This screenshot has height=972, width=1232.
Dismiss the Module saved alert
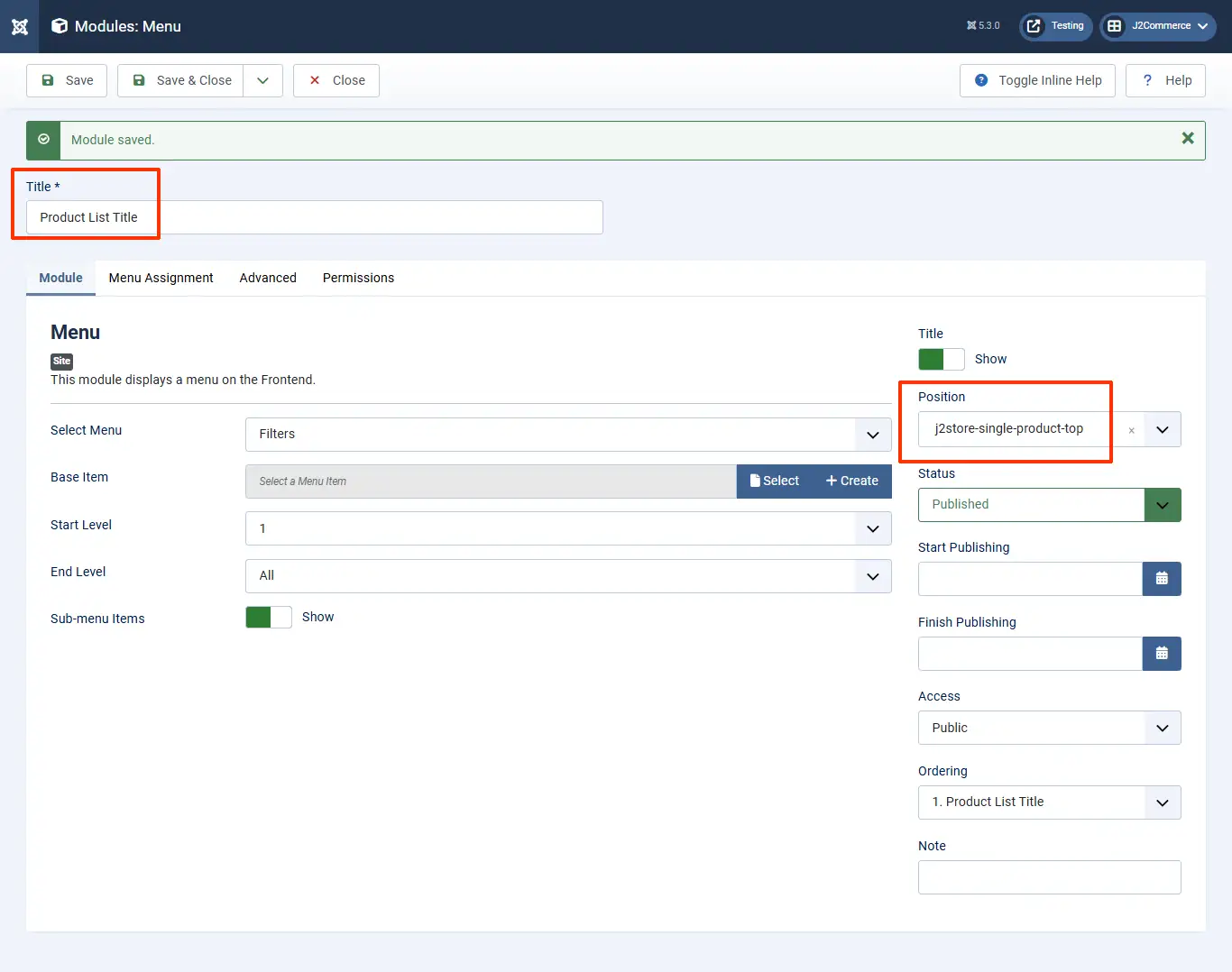click(1188, 138)
